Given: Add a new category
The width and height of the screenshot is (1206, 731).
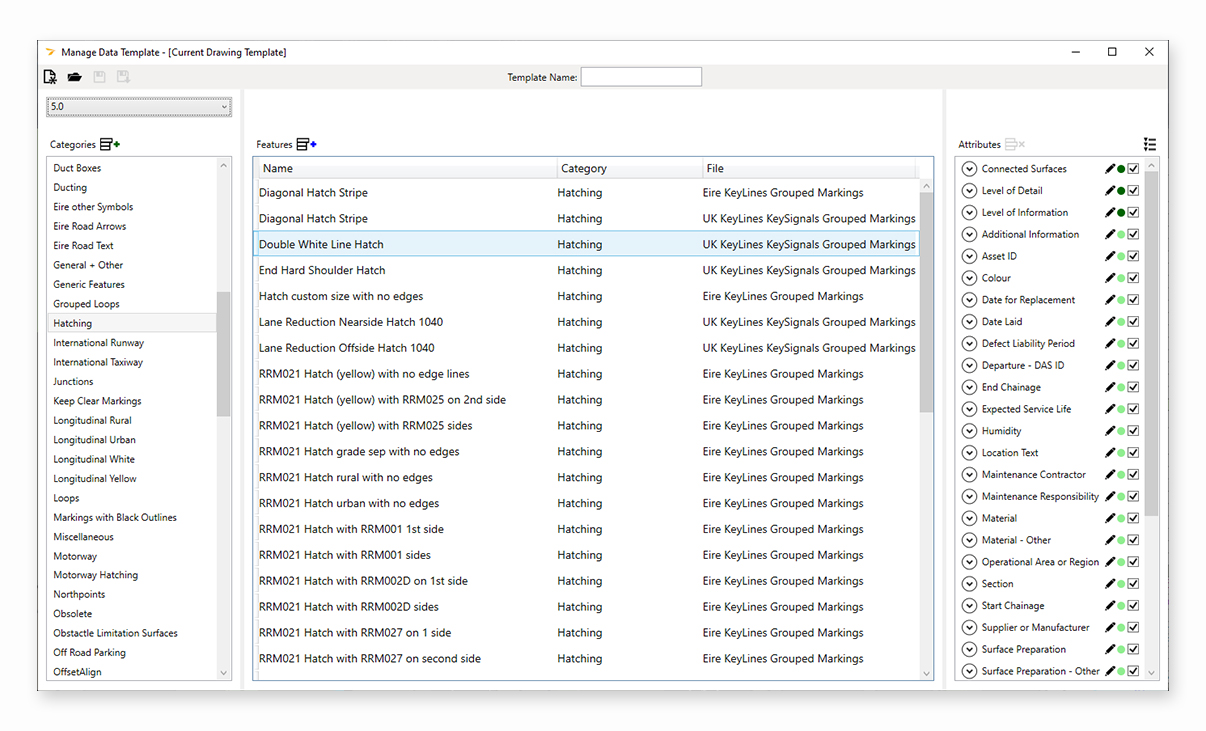Looking at the screenshot, I should pos(110,145).
